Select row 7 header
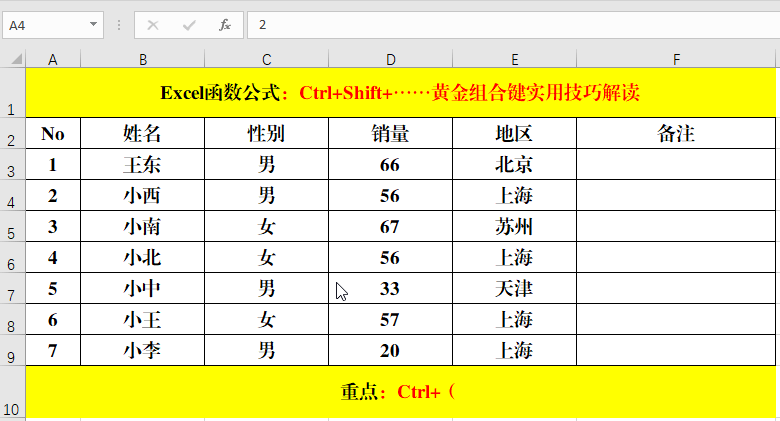The width and height of the screenshot is (780, 421). coord(12,288)
